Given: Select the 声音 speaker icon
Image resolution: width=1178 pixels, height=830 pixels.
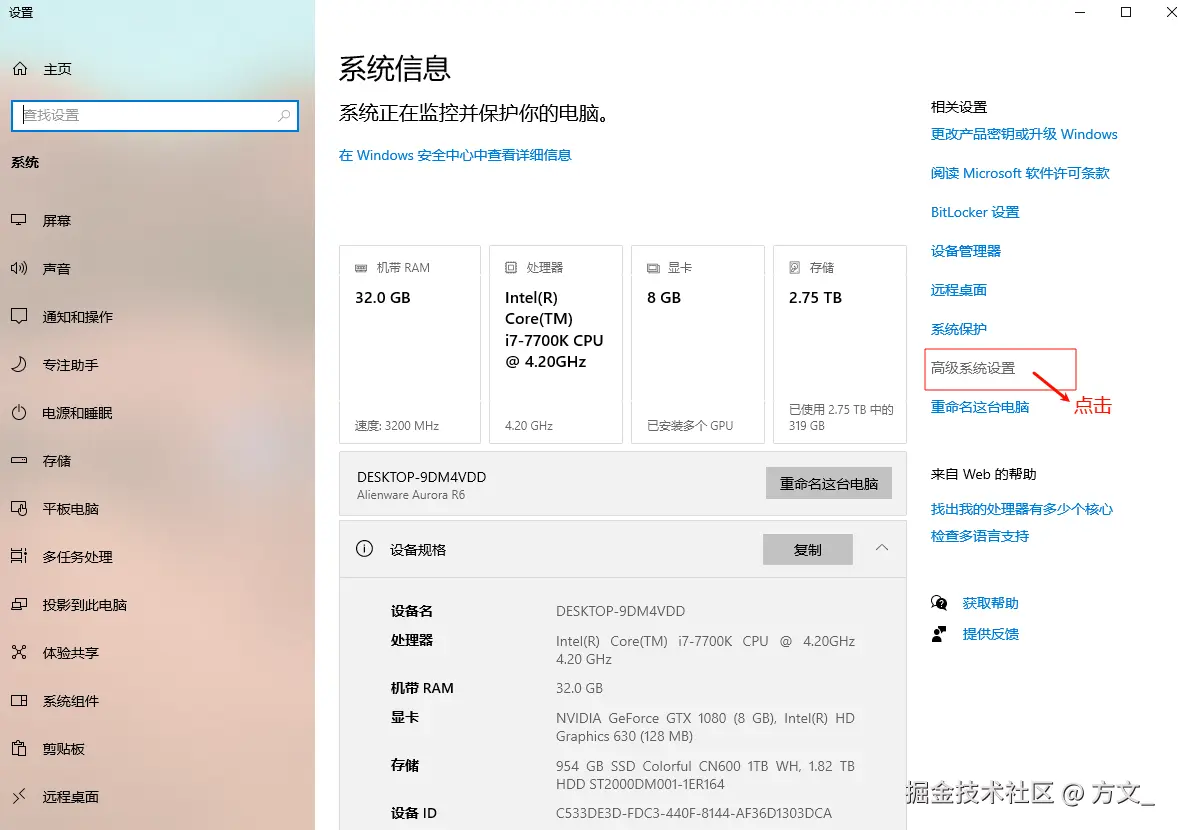Looking at the screenshot, I should coord(19,268).
